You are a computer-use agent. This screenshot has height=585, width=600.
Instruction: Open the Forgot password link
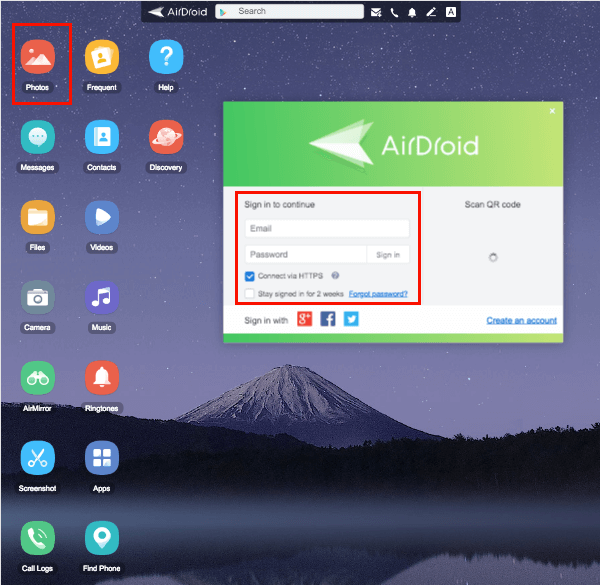point(378,294)
